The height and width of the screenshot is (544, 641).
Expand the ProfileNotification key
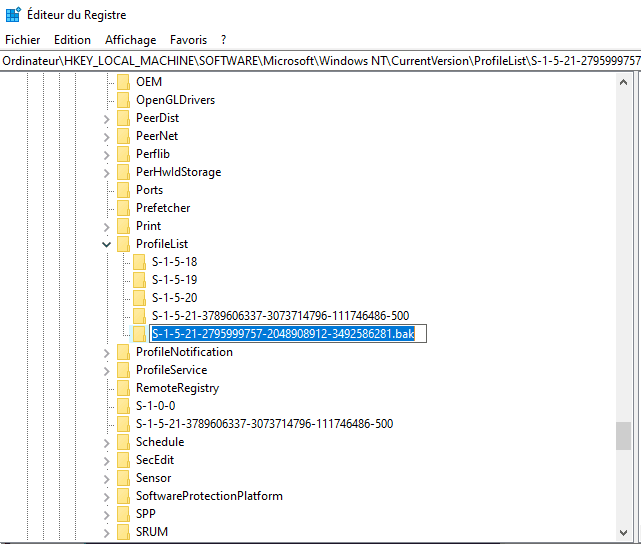(107, 353)
